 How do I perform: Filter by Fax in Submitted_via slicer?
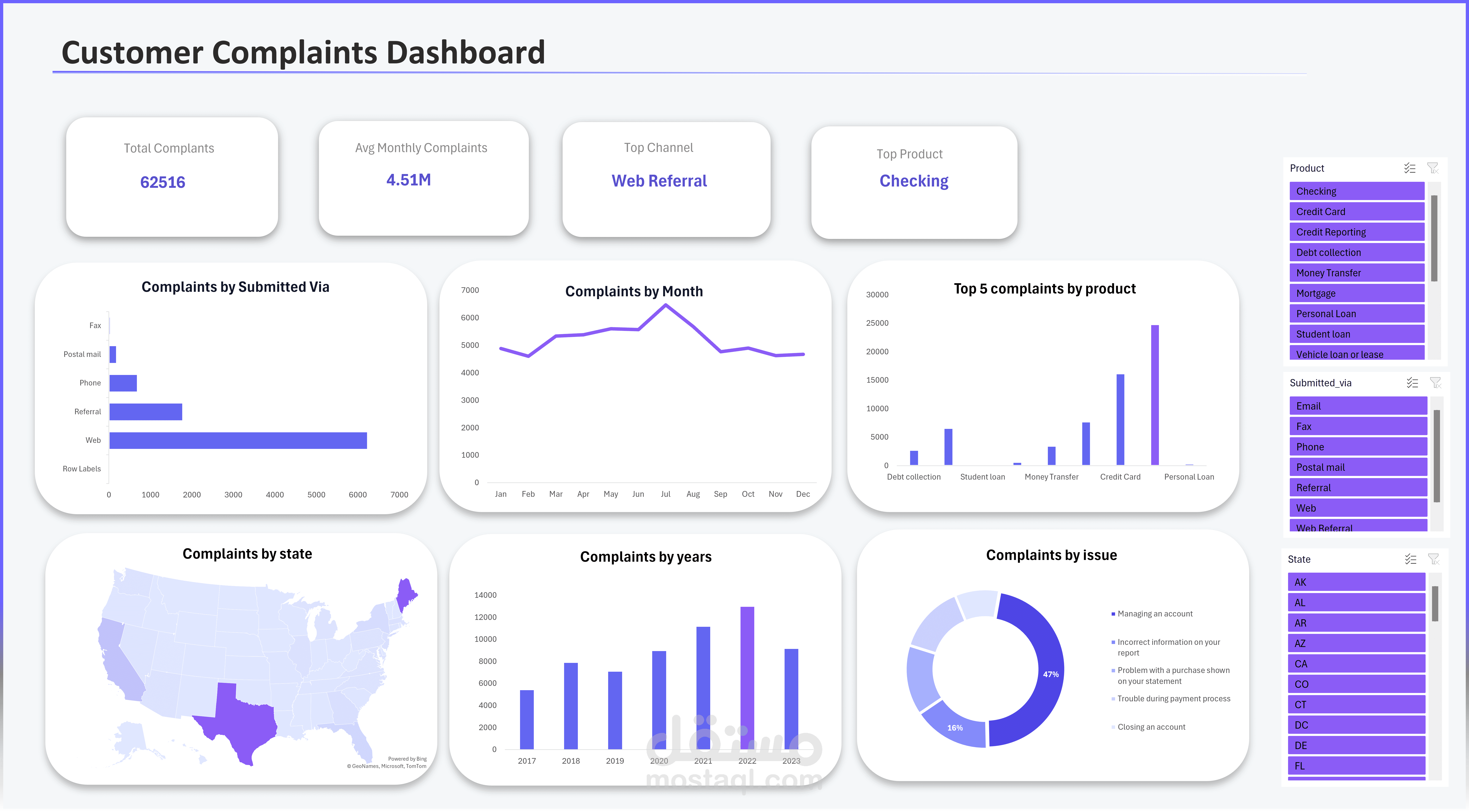(x=1358, y=427)
